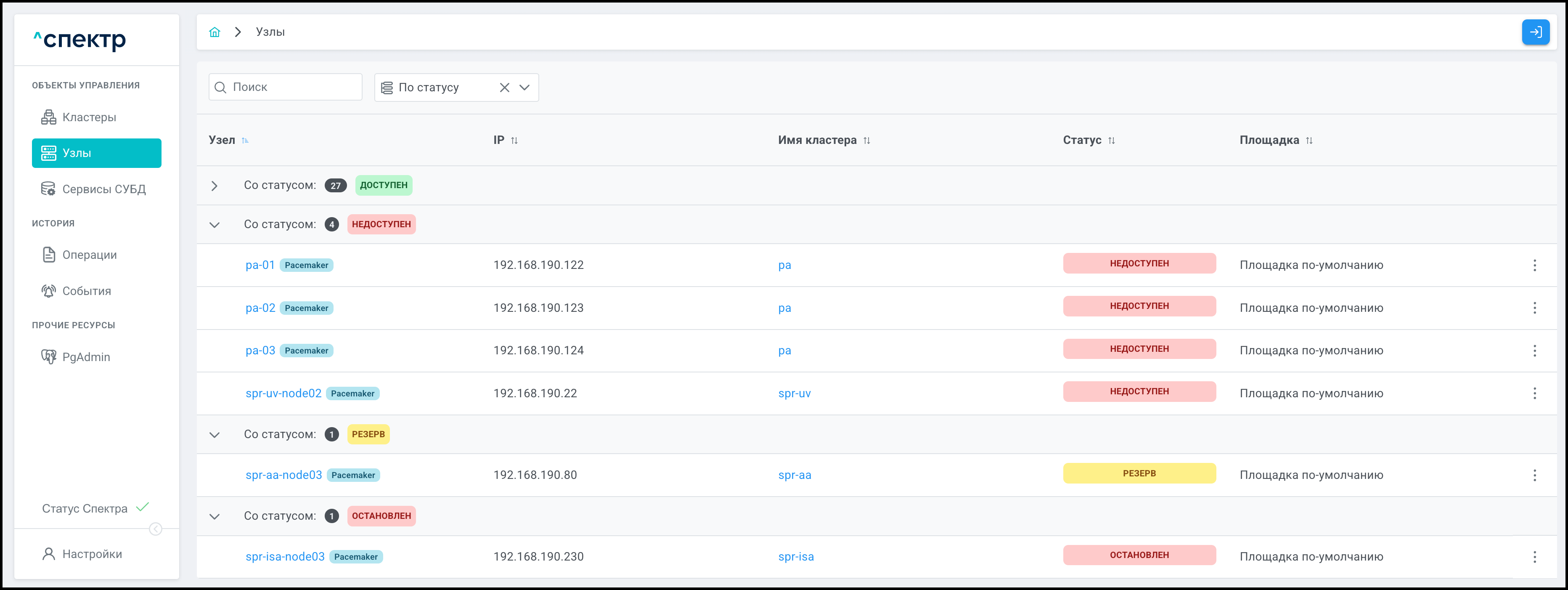Viewport: 1568px width, 590px height.
Task: Expand the 'ДОСТУПЕН' status group
Action: [214, 186]
